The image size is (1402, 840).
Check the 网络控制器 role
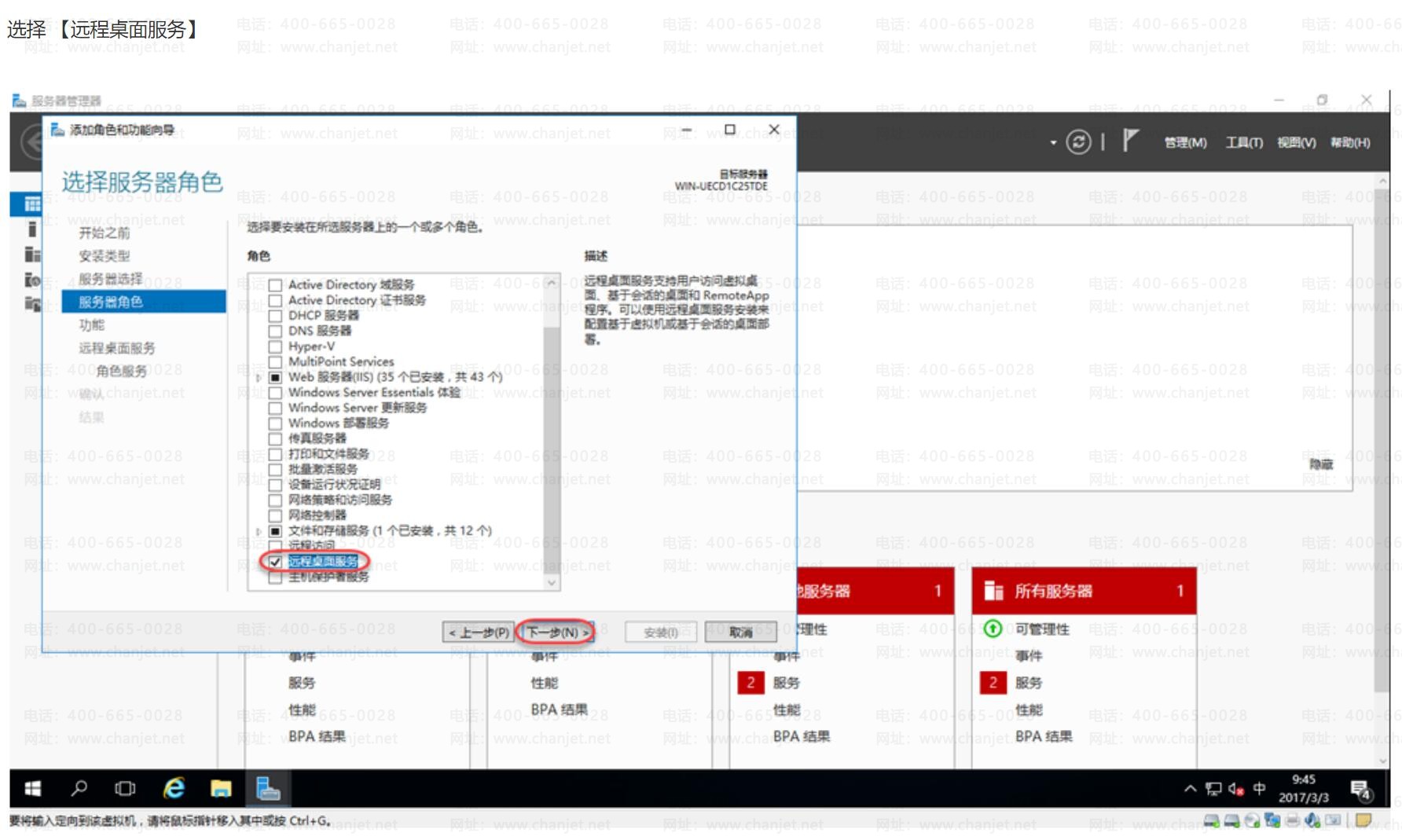click(275, 515)
